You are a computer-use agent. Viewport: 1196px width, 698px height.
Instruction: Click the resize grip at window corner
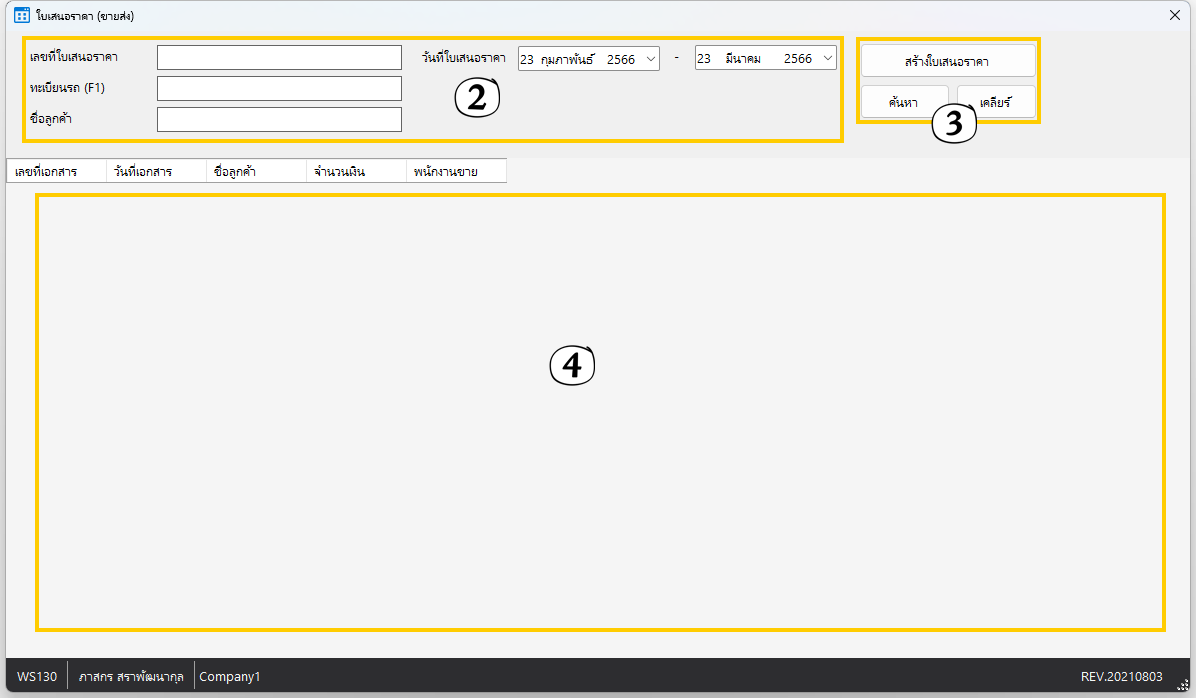1182,684
